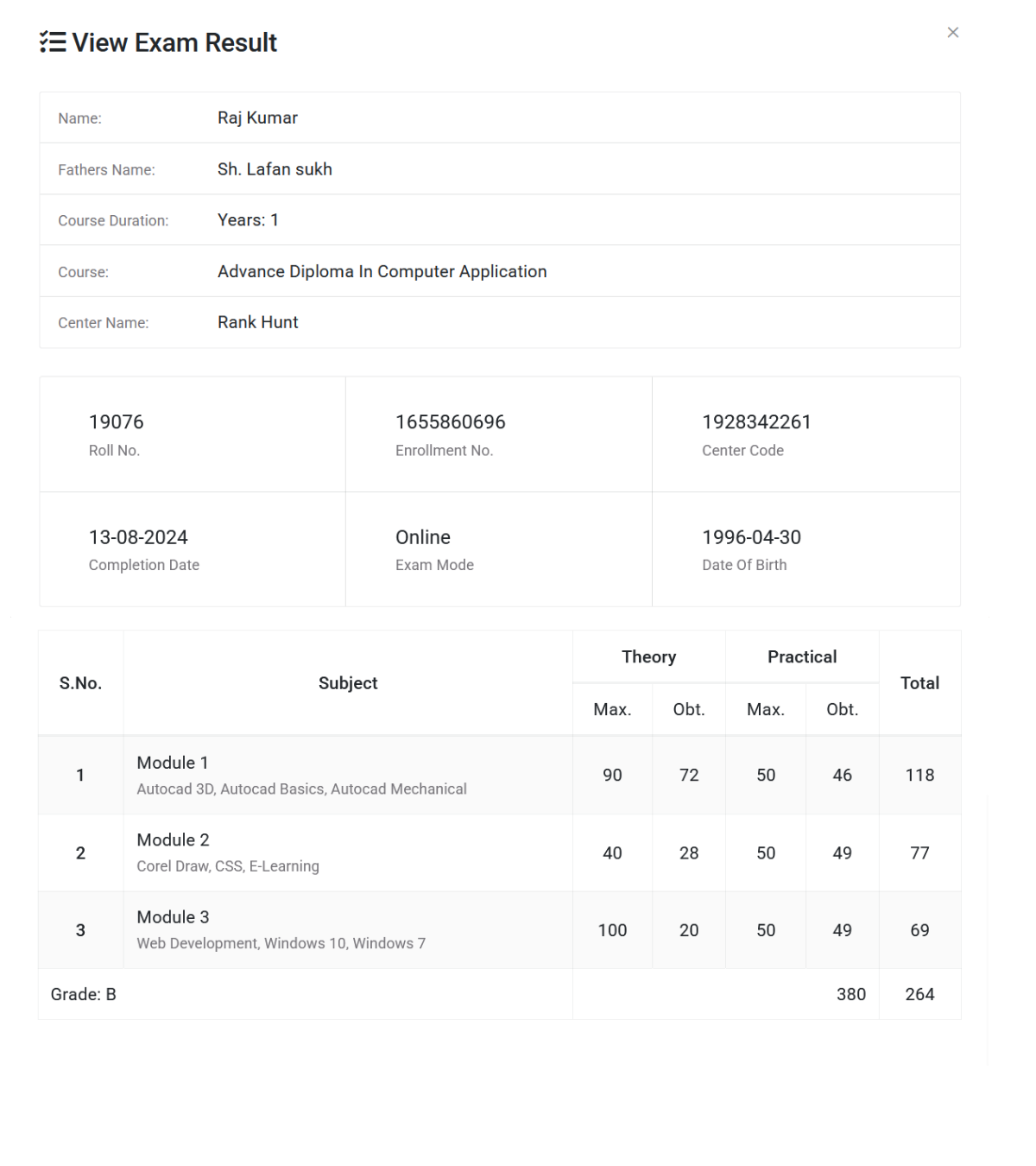Image resolution: width=1036 pixels, height=1166 pixels.
Task: Click the Subject column header
Action: click(348, 683)
